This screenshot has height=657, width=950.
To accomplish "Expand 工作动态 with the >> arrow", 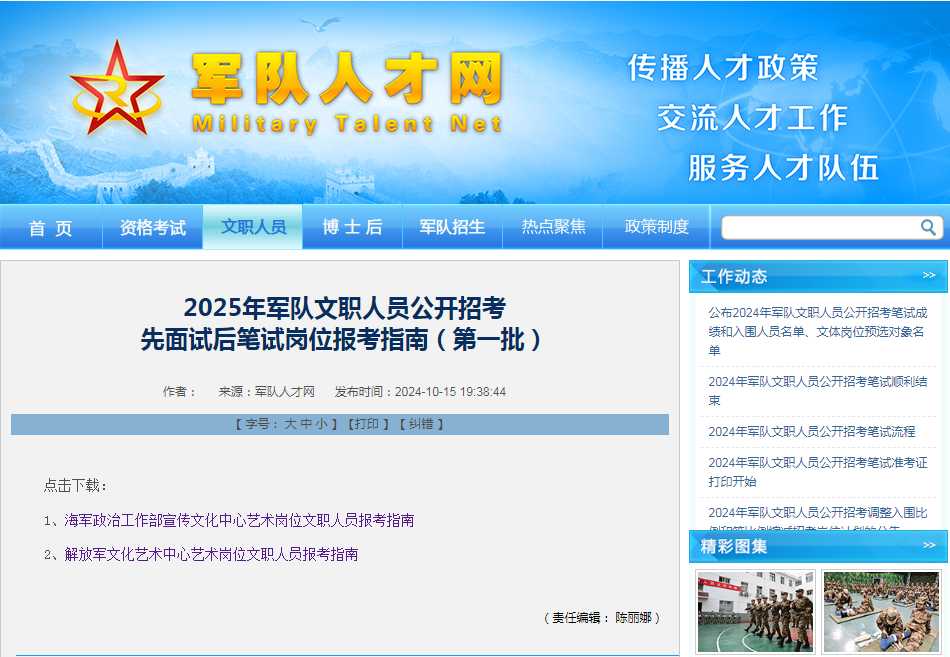I will pos(929,276).
